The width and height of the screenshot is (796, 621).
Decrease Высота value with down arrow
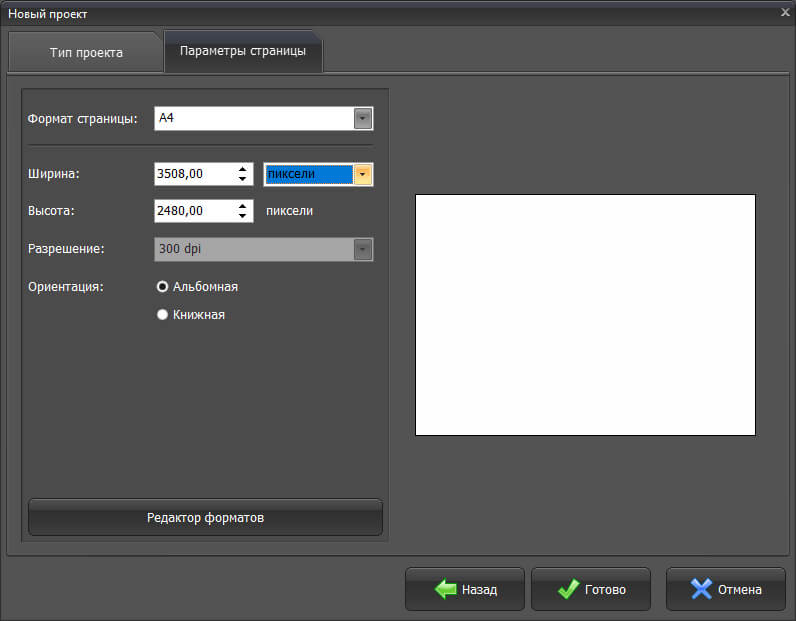pos(243,216)
